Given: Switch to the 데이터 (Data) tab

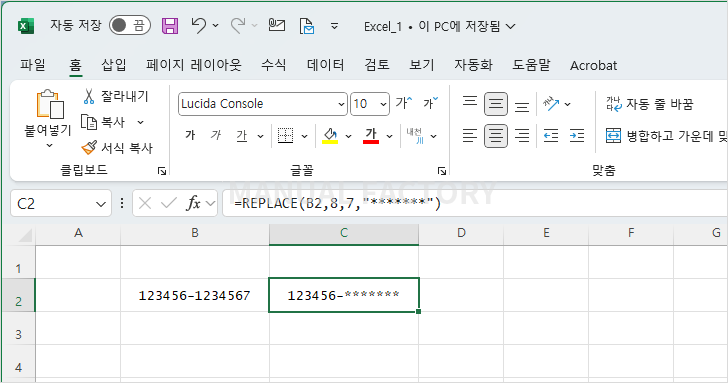Looking at the screenshot, I should click(325, 65).
